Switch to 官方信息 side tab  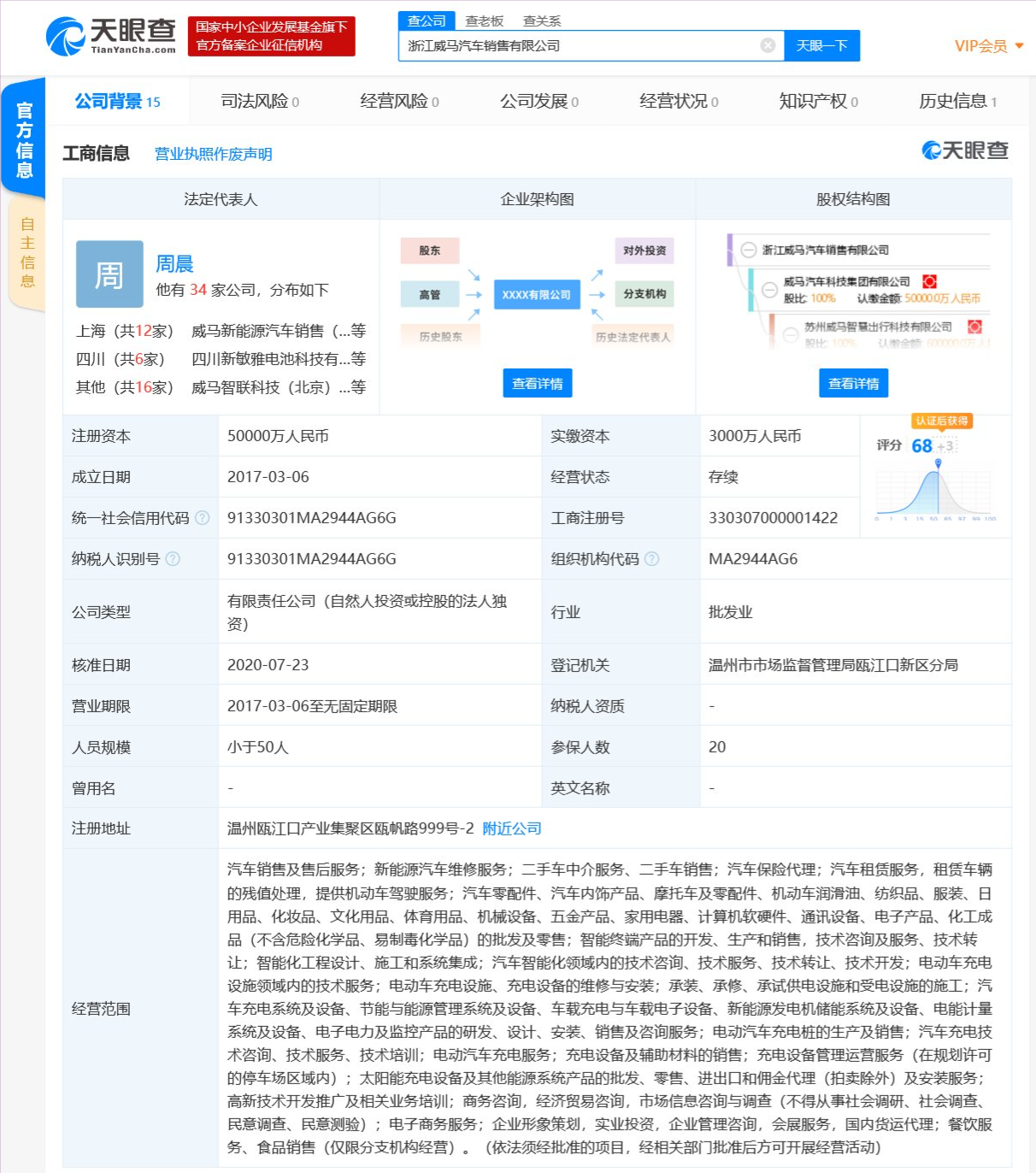(24, 139)
